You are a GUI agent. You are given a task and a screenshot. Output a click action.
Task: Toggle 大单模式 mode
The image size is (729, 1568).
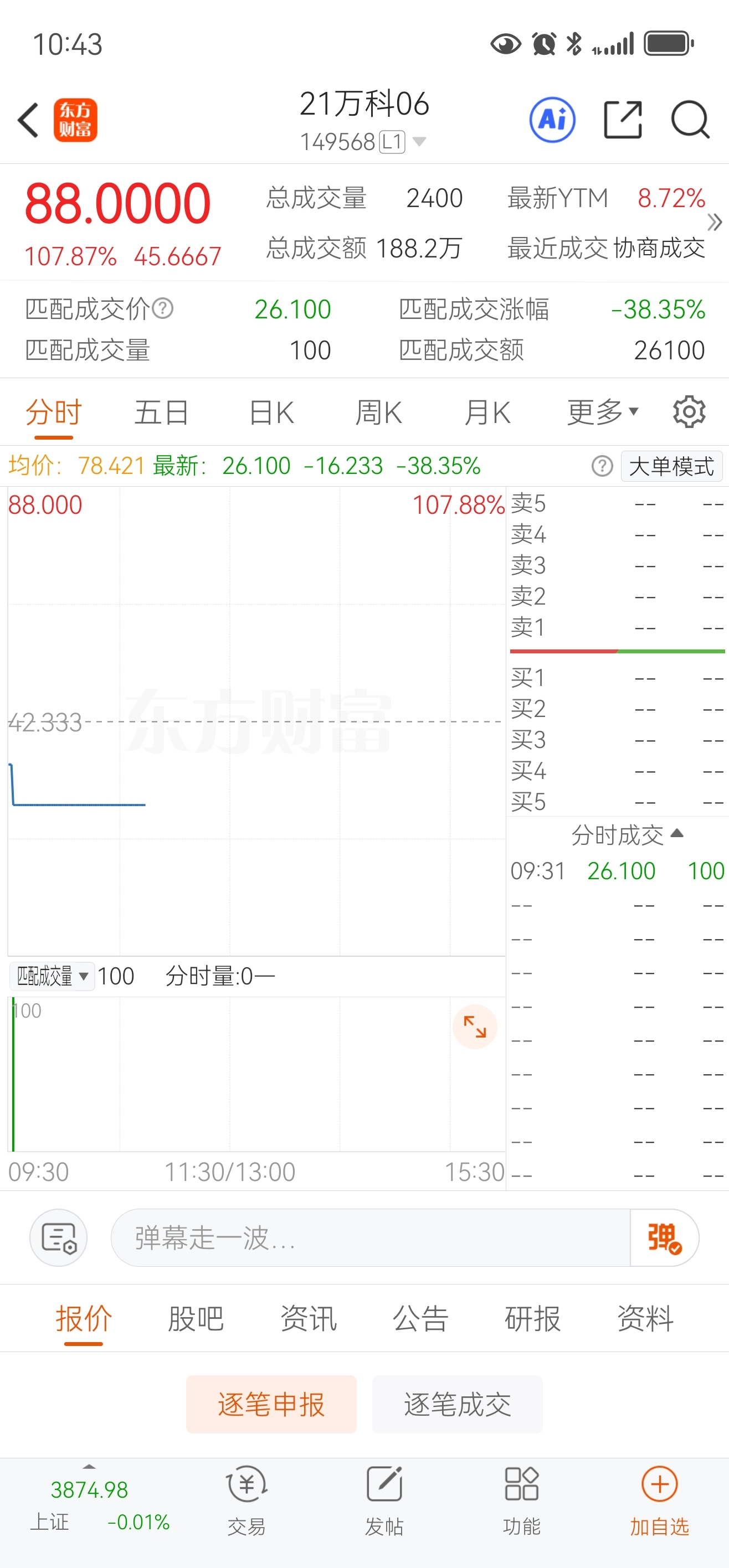pyautogui.click(x=671, y=466)
